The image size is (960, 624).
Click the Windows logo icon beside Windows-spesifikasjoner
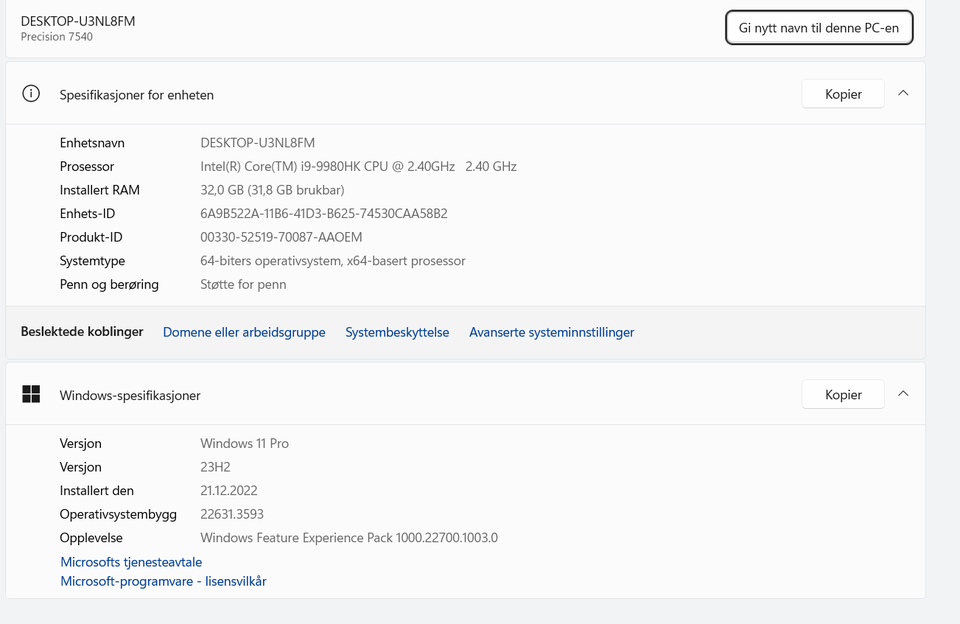31,394
